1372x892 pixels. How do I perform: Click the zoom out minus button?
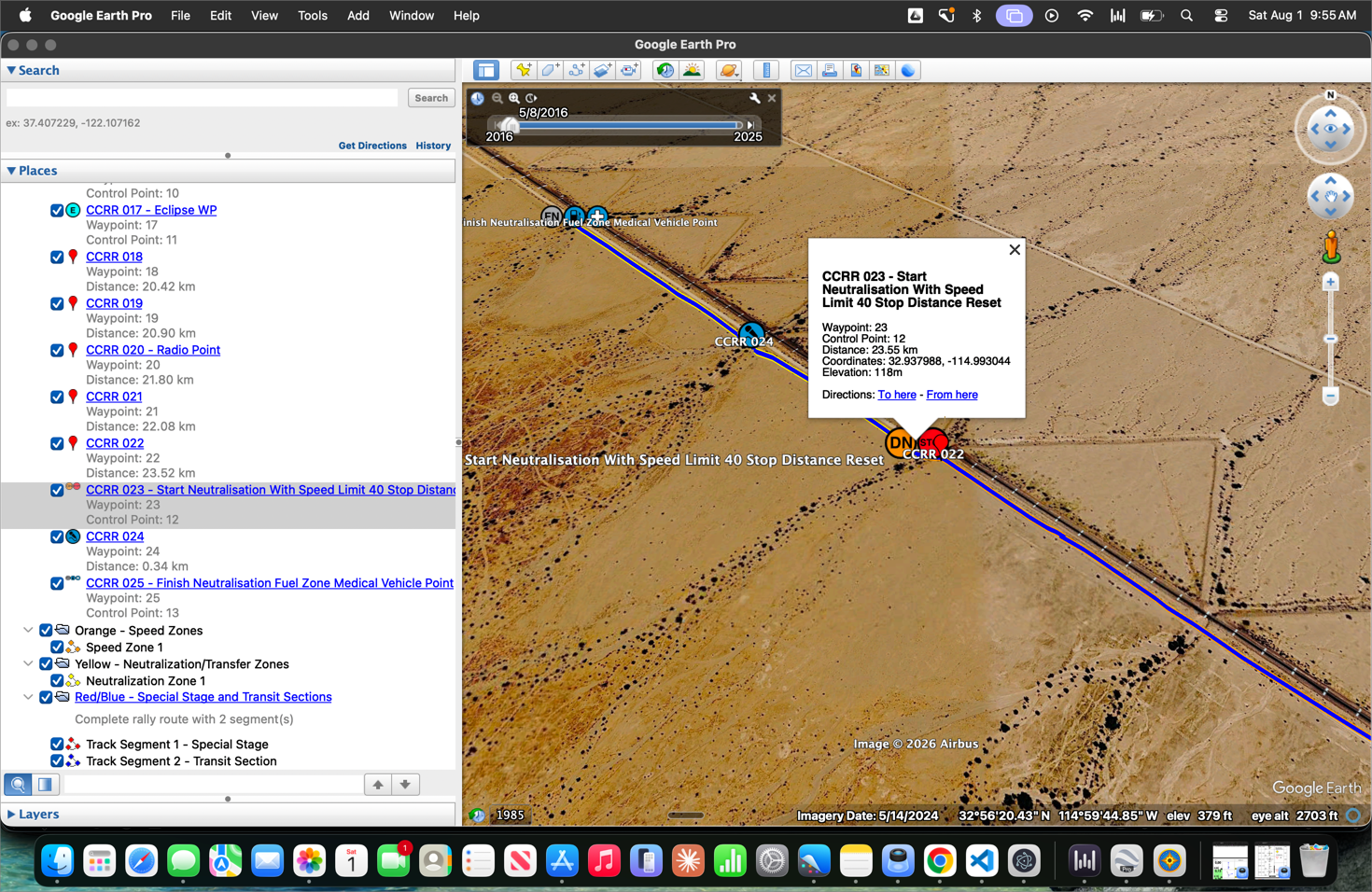point(1331,397)
